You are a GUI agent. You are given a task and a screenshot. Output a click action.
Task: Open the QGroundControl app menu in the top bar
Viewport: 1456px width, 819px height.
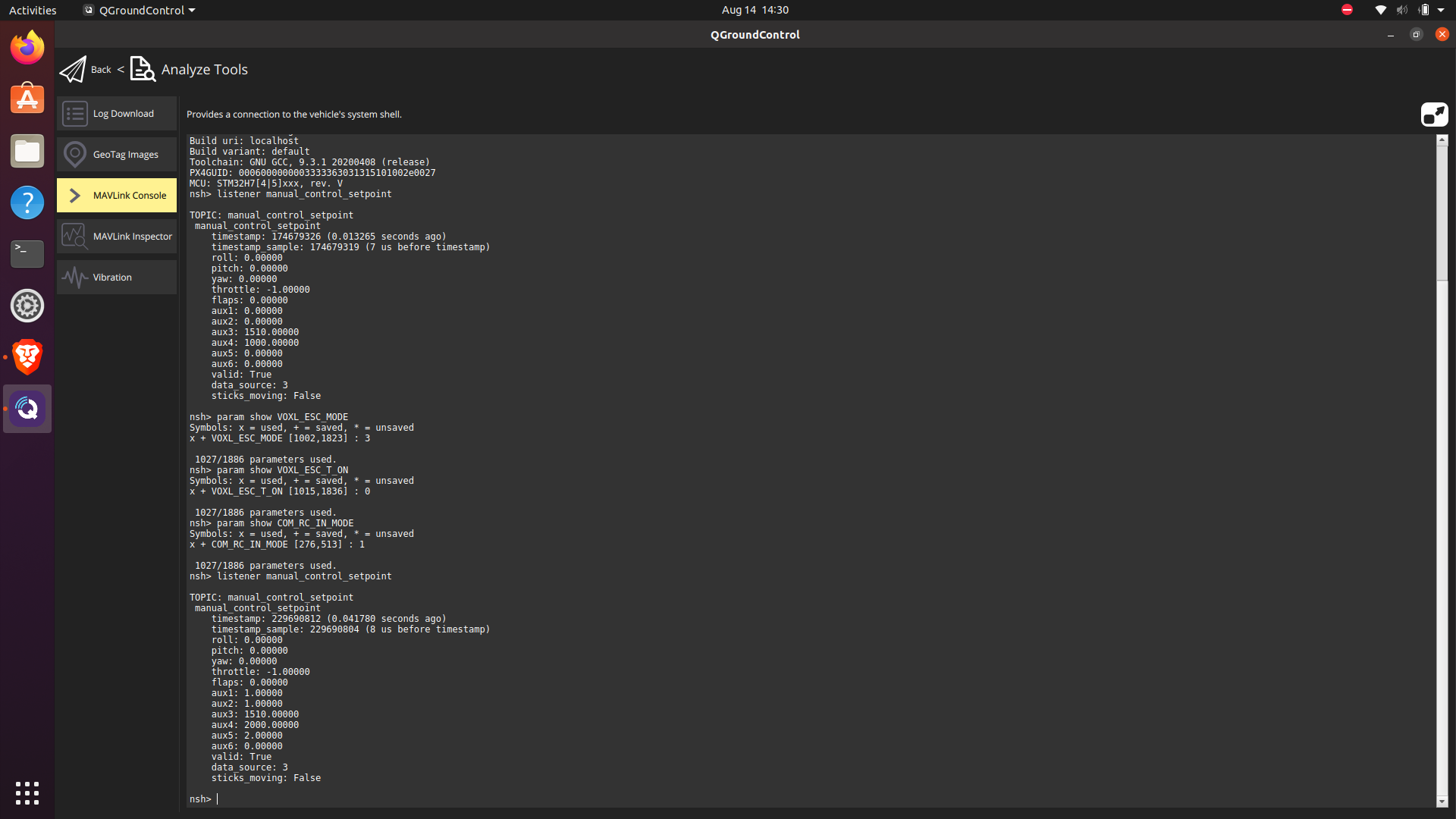[140, 10]
